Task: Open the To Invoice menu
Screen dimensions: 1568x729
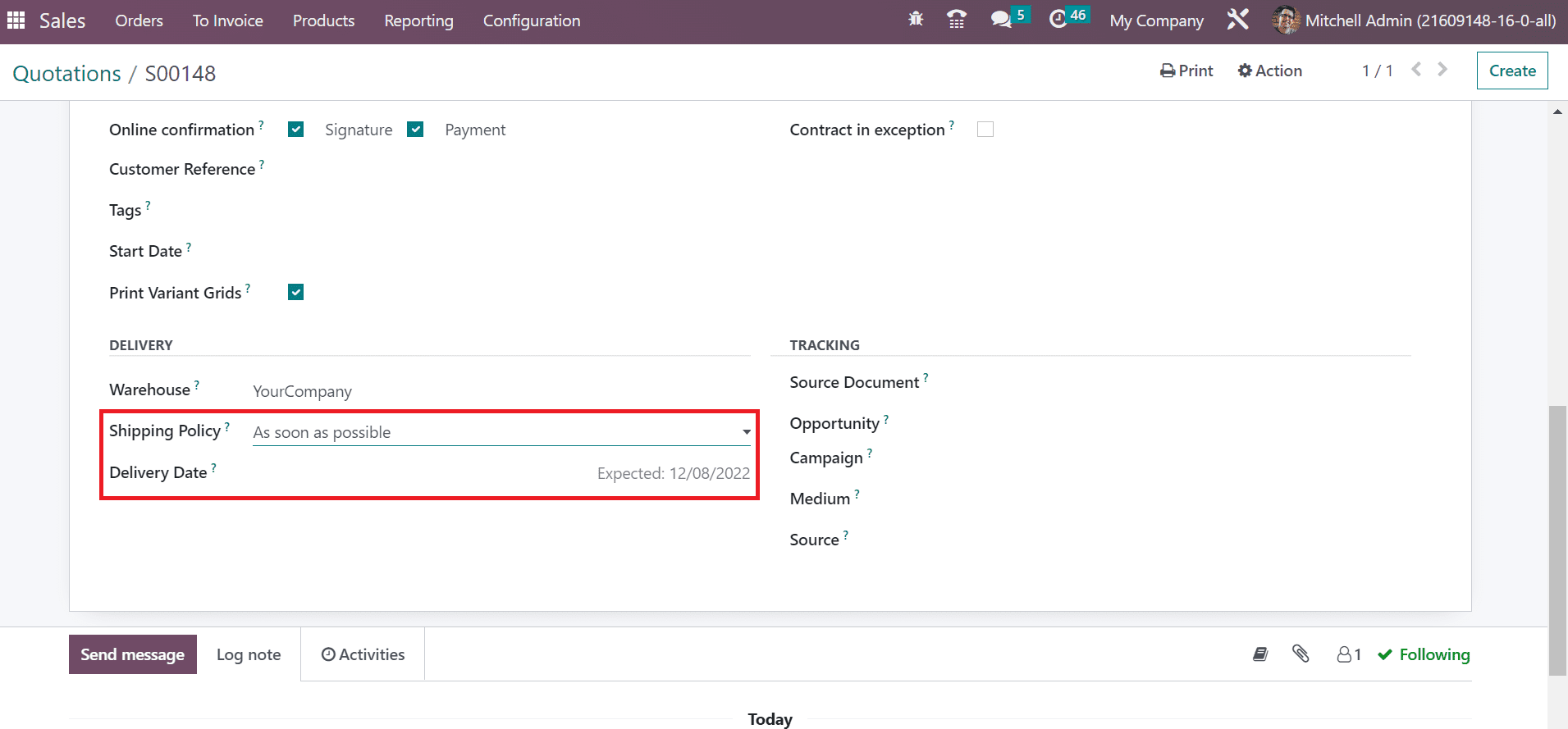Action: point(228,21)
